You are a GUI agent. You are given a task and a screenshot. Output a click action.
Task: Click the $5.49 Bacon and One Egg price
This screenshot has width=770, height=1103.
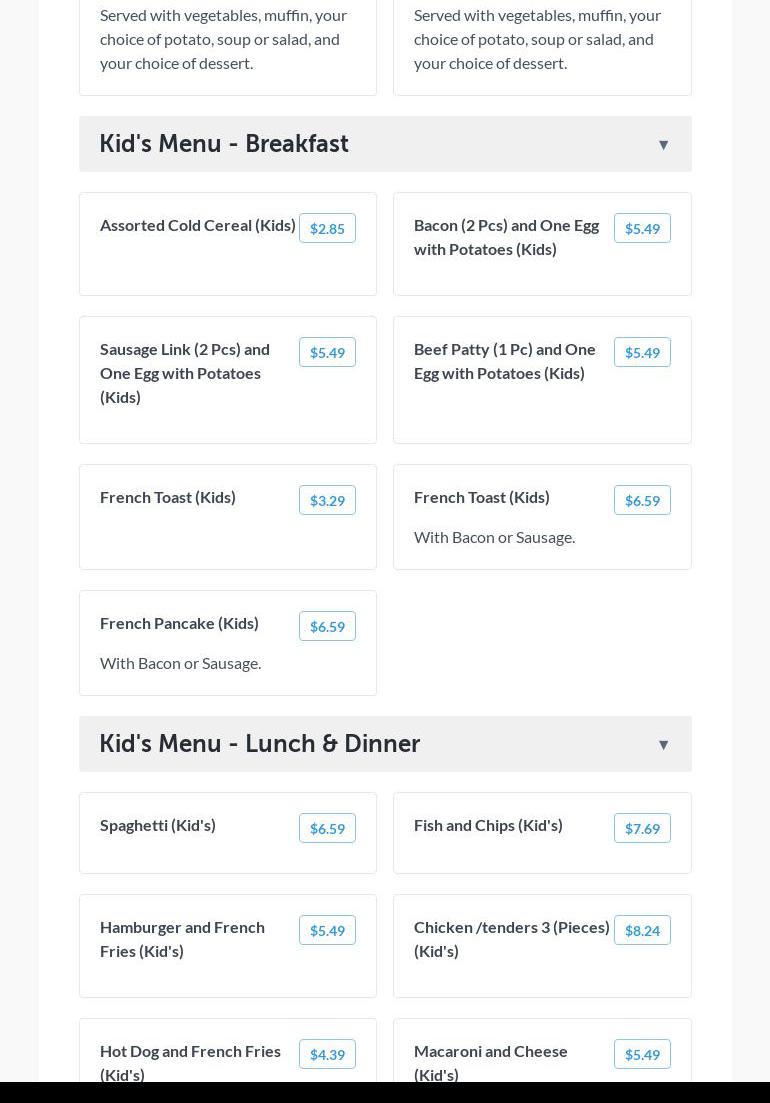pos(642,229)
